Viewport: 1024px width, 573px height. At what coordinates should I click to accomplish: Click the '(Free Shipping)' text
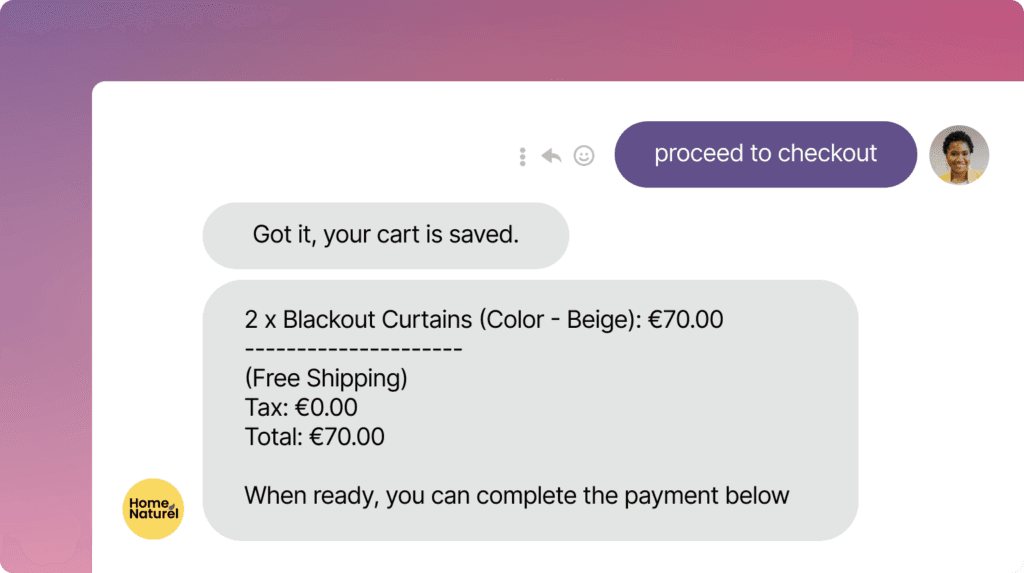pyautogui.click(x=326, y=378)
